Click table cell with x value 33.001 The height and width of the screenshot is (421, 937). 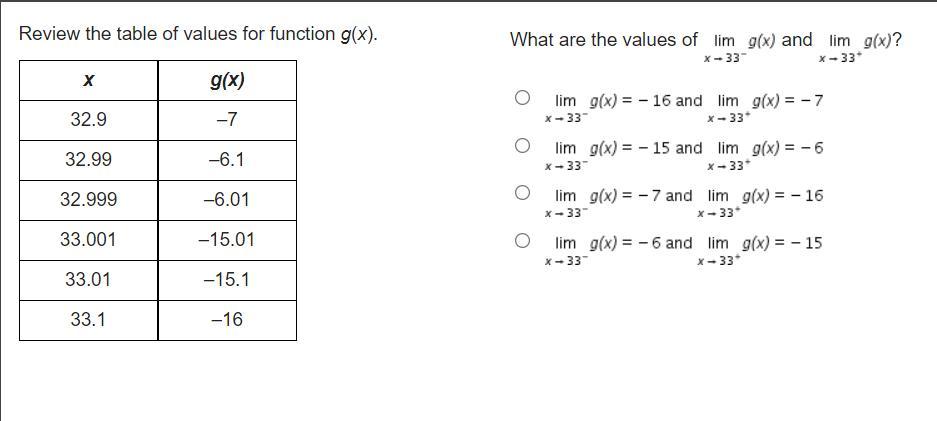[x=88, y=240]
